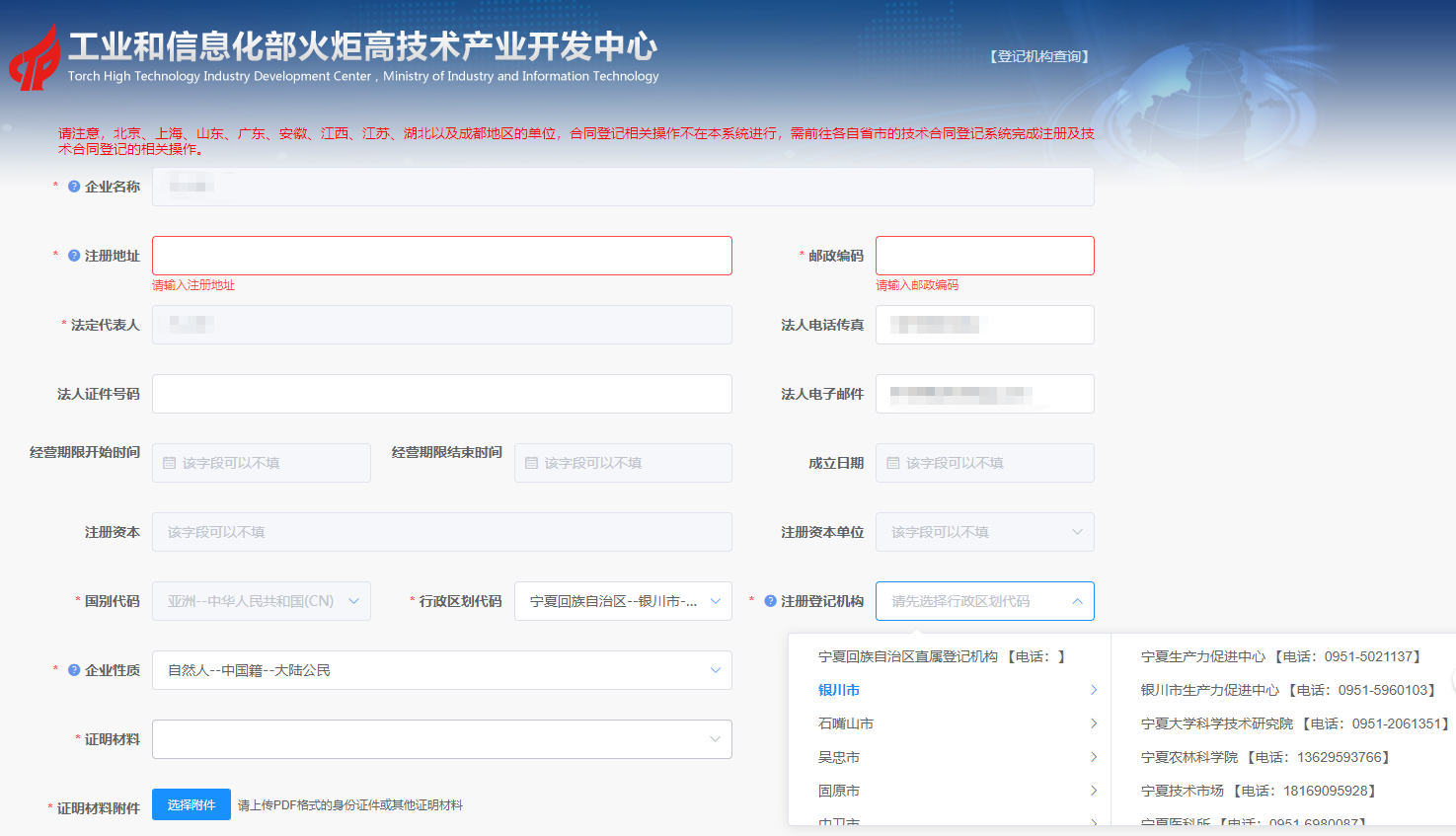Viewport: 1456px width, 836px height.
Task: Choose 宁夏生产力促进中心 registration agency
Action: click(x=1282, y=656)
